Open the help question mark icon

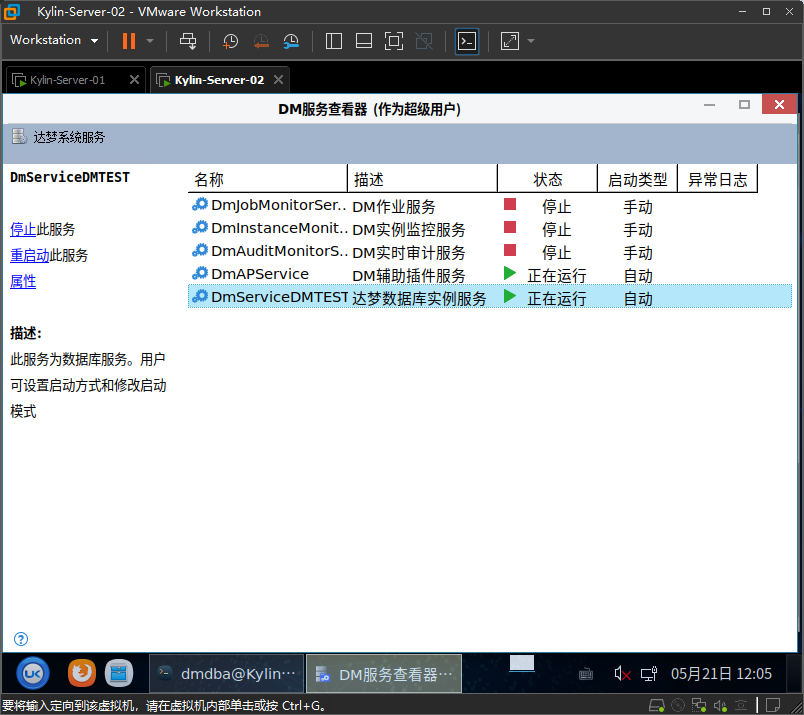(x=21, y=639)
